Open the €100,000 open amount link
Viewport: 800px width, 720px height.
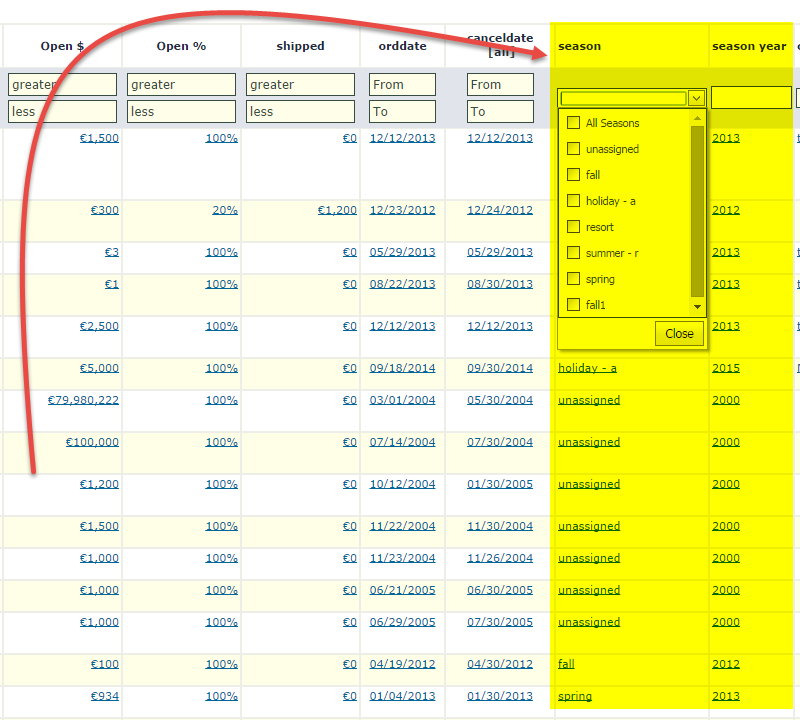(x=92, y=442)
